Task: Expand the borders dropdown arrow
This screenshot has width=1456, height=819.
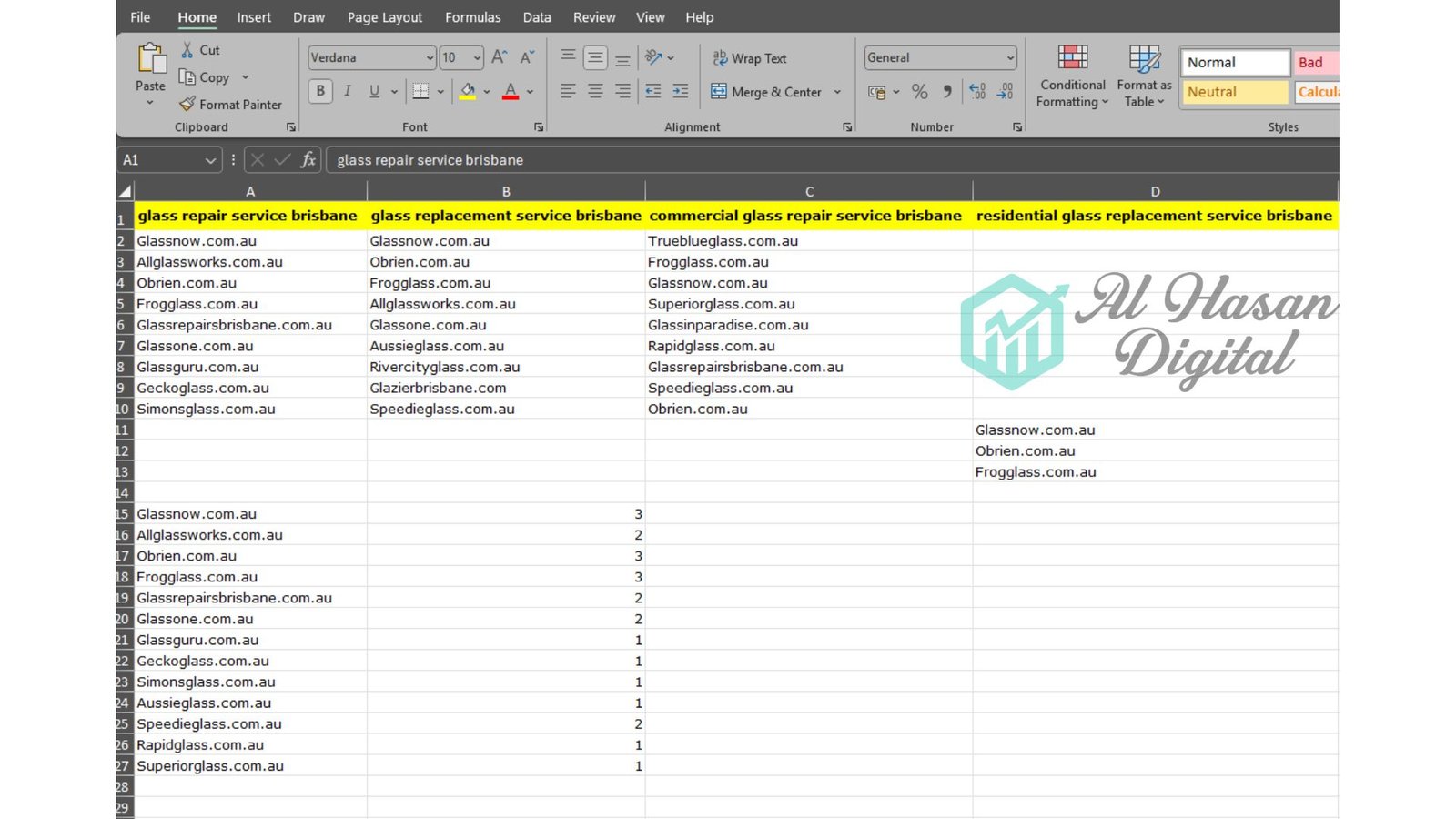Action: point(440,91)
